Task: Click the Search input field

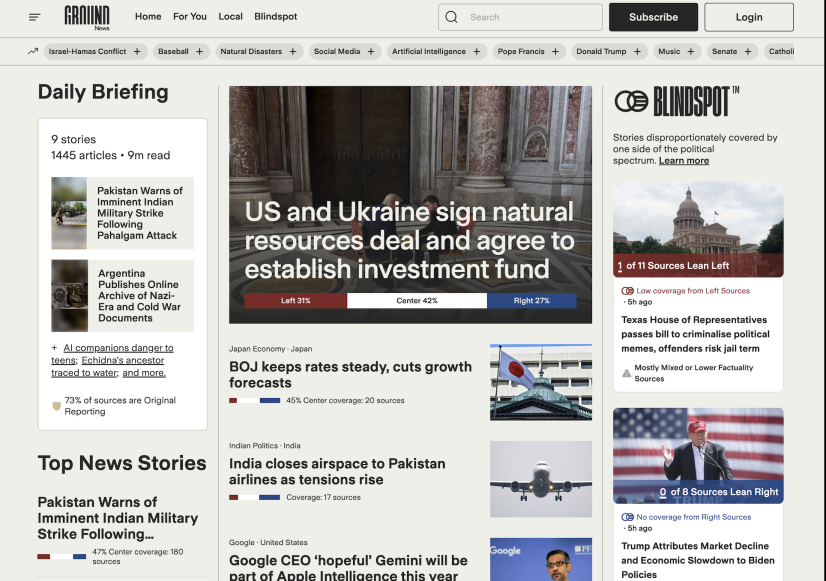Action: 520,17
